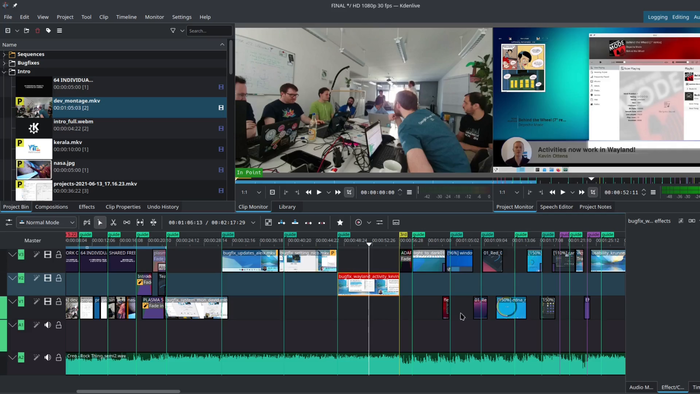
Task: Click the favorite effects star icon
Action: click(340, 222)
